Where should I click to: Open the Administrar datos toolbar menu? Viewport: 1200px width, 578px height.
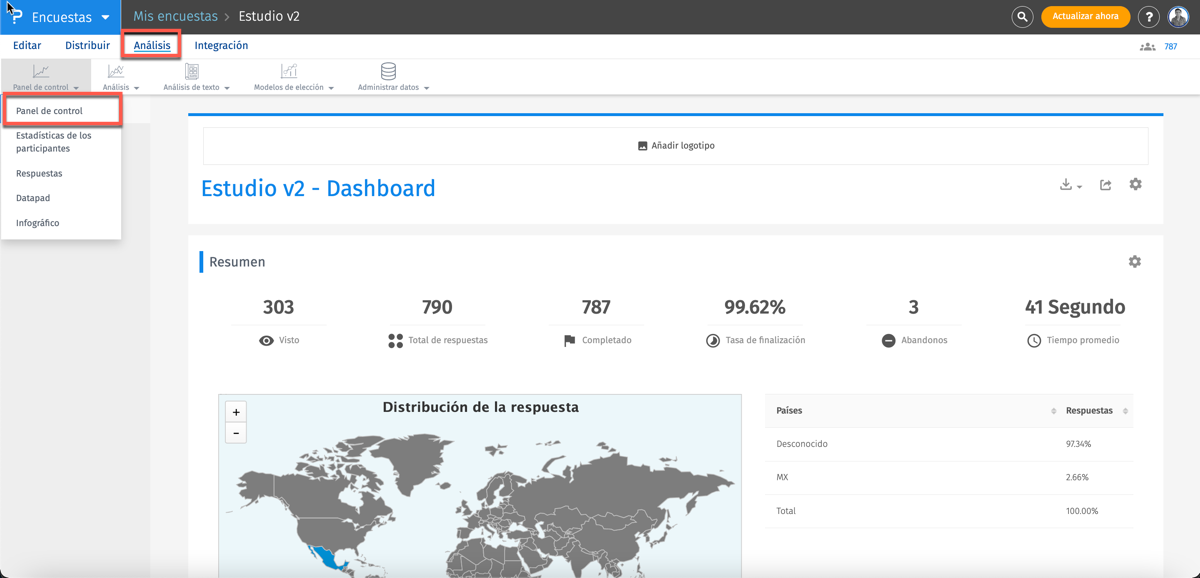click(x=392, y=77)
